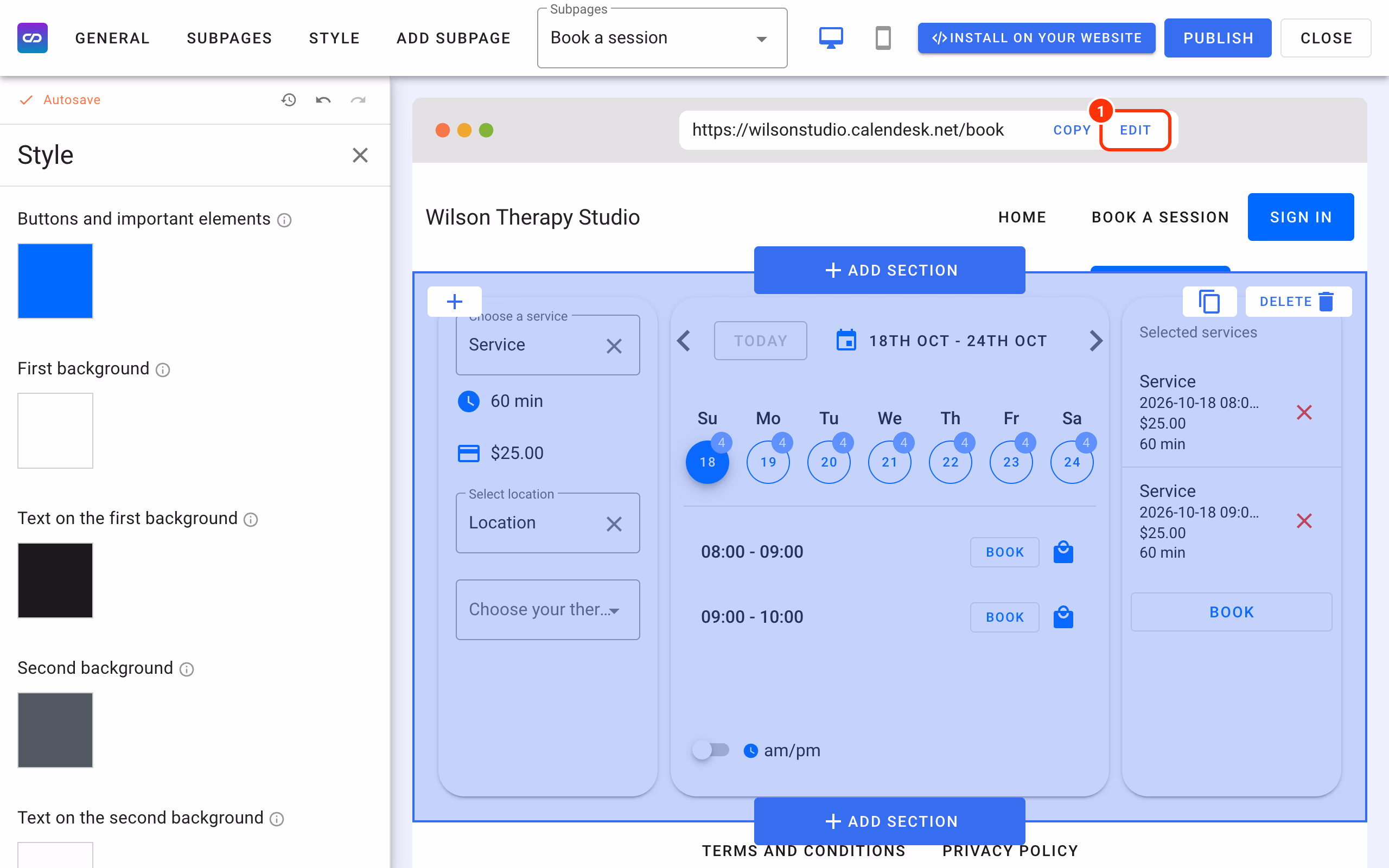Add 09:00 - 10:00 slot to cart

(1063, 617)
